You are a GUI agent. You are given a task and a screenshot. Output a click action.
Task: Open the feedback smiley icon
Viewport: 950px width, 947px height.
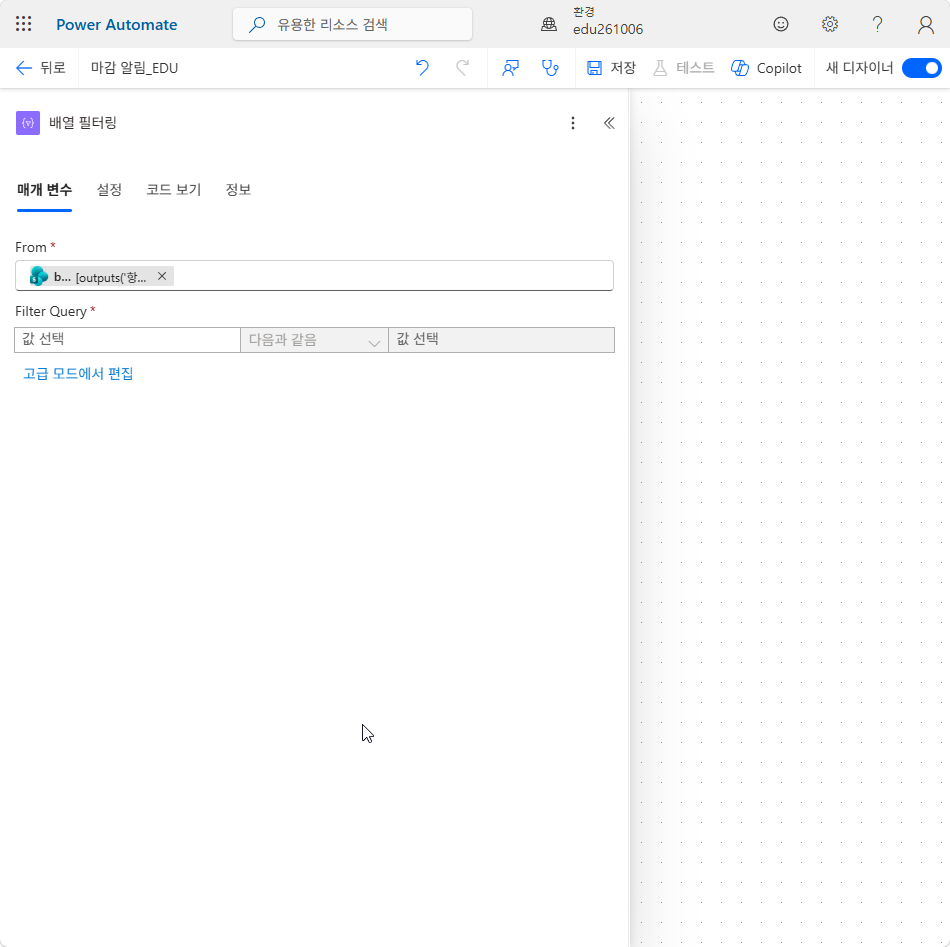pos(780,24)
